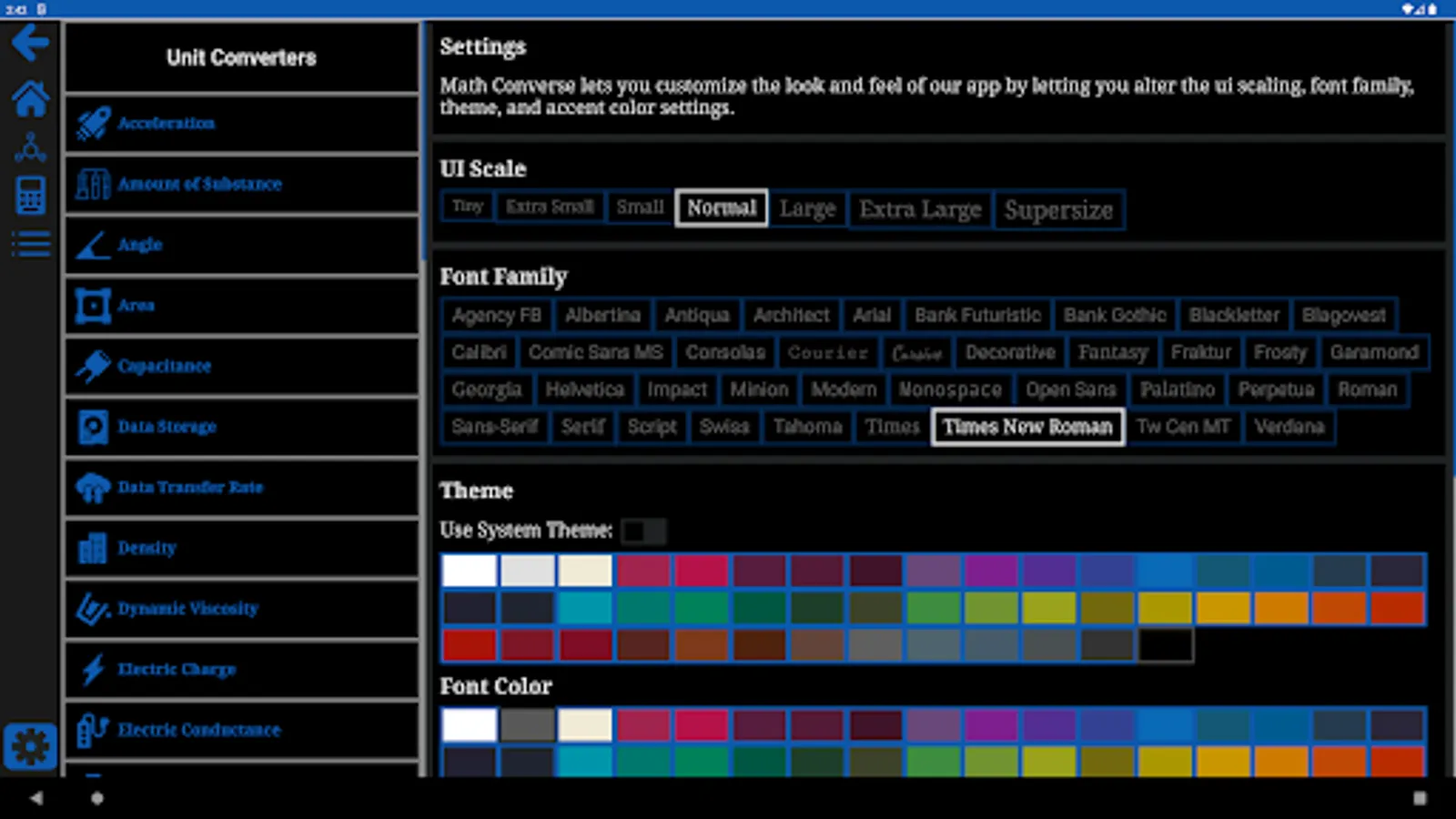
Task: Tap the back arrow icon in sidebar
Action: pos(30,42)
